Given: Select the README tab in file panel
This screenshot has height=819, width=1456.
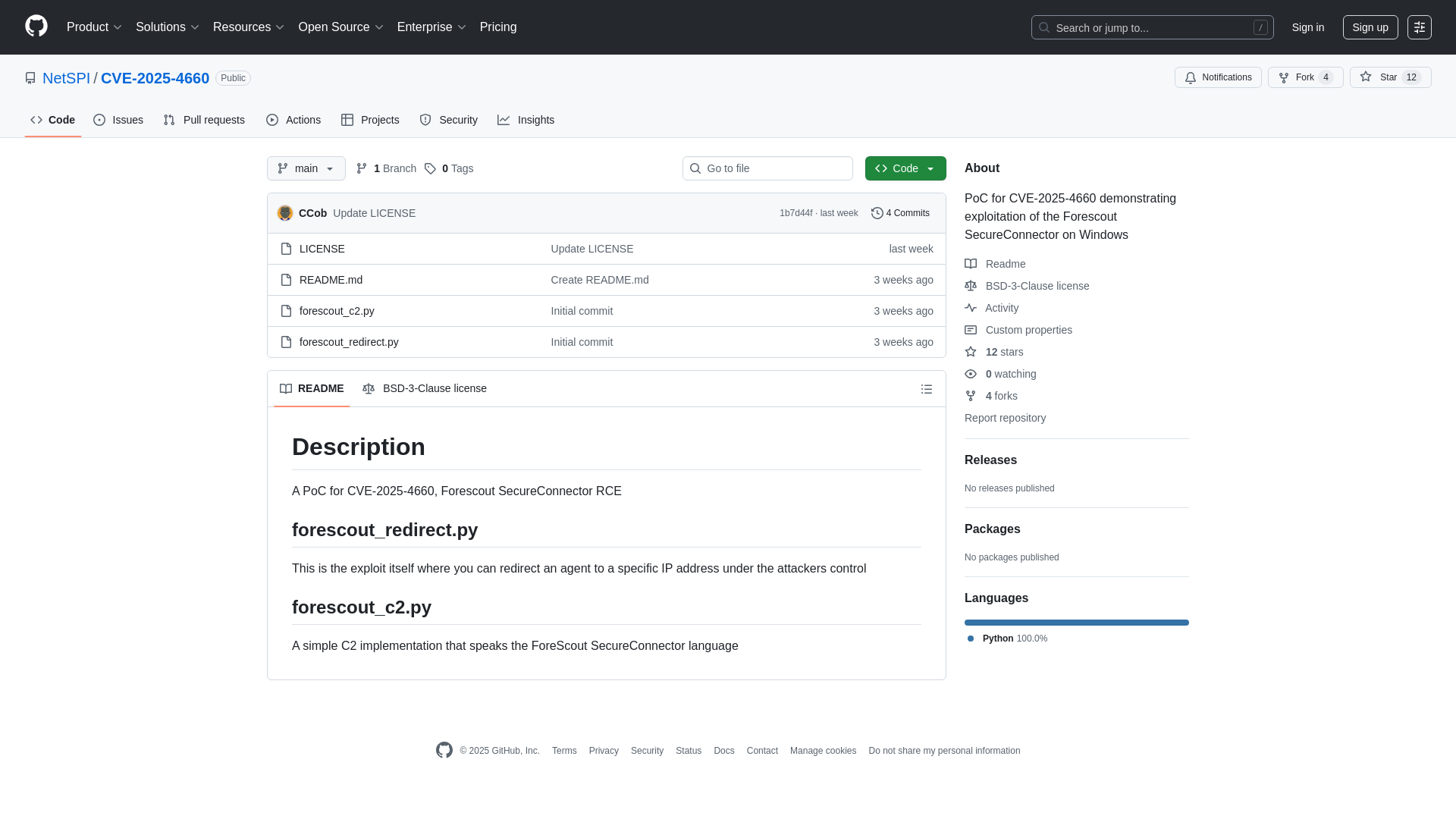Looking at the screenshot, I should (x=312, y=388).
